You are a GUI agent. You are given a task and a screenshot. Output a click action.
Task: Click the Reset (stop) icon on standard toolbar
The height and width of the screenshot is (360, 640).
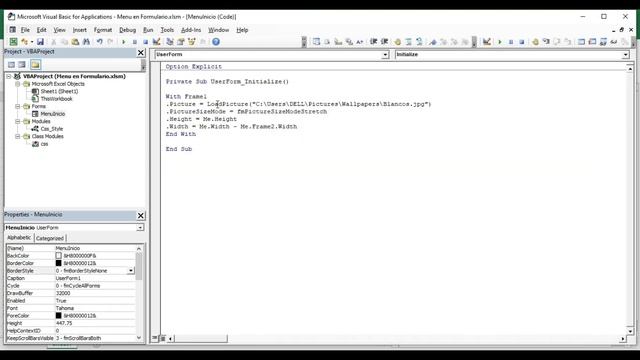pyautogui.click(x=145, y=42)
